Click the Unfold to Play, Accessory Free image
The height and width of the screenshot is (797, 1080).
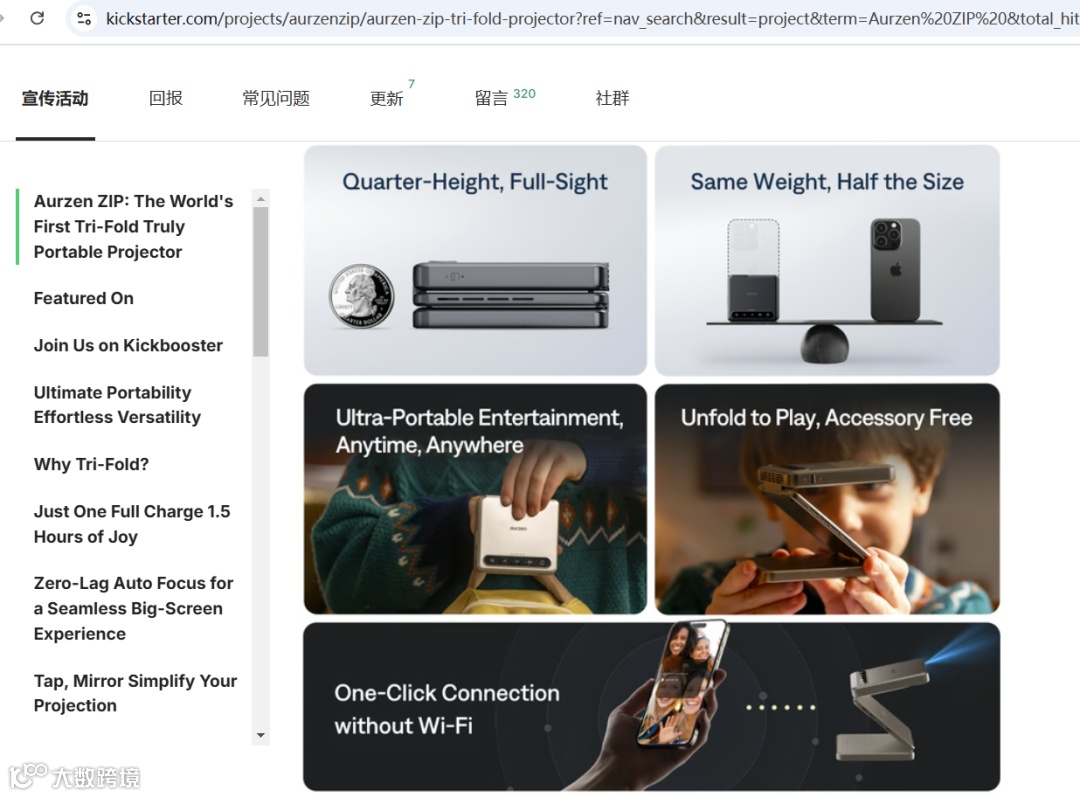coord(827,499)
